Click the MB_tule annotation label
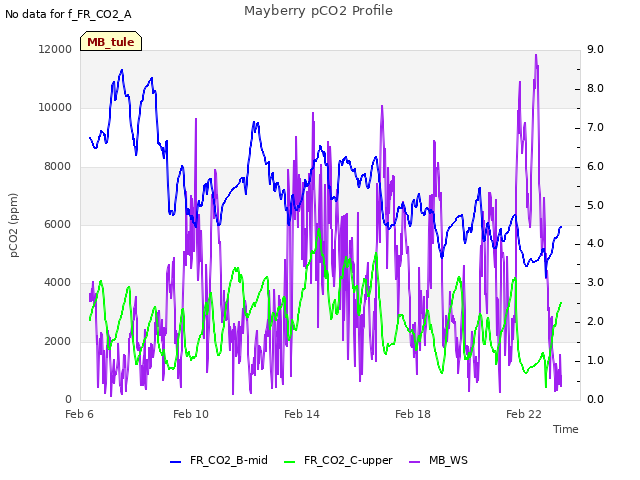Viewport: 640px width, 480px height. pyautogui.click(x=111, y=42)
